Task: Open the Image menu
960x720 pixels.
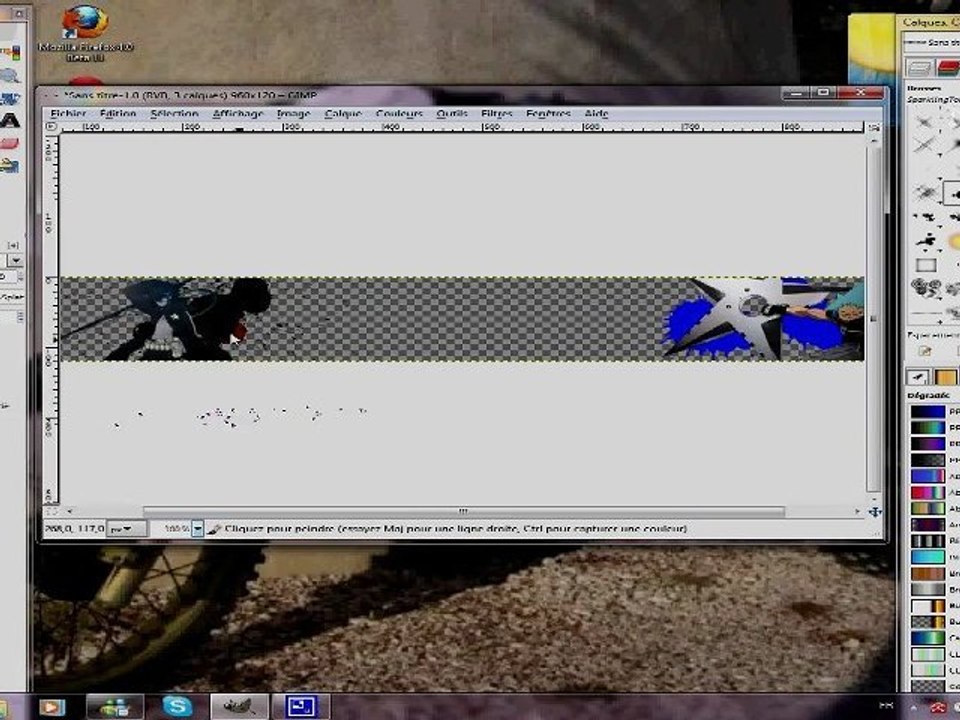Action: tap(293, 114)
